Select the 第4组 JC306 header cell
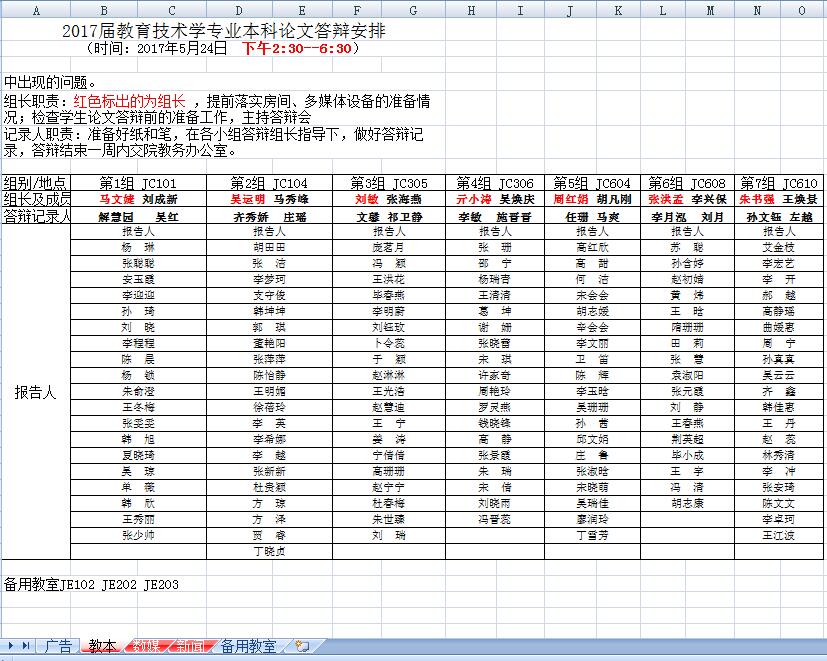This screenshot has width=827, height=661. (x=495, y=183)
